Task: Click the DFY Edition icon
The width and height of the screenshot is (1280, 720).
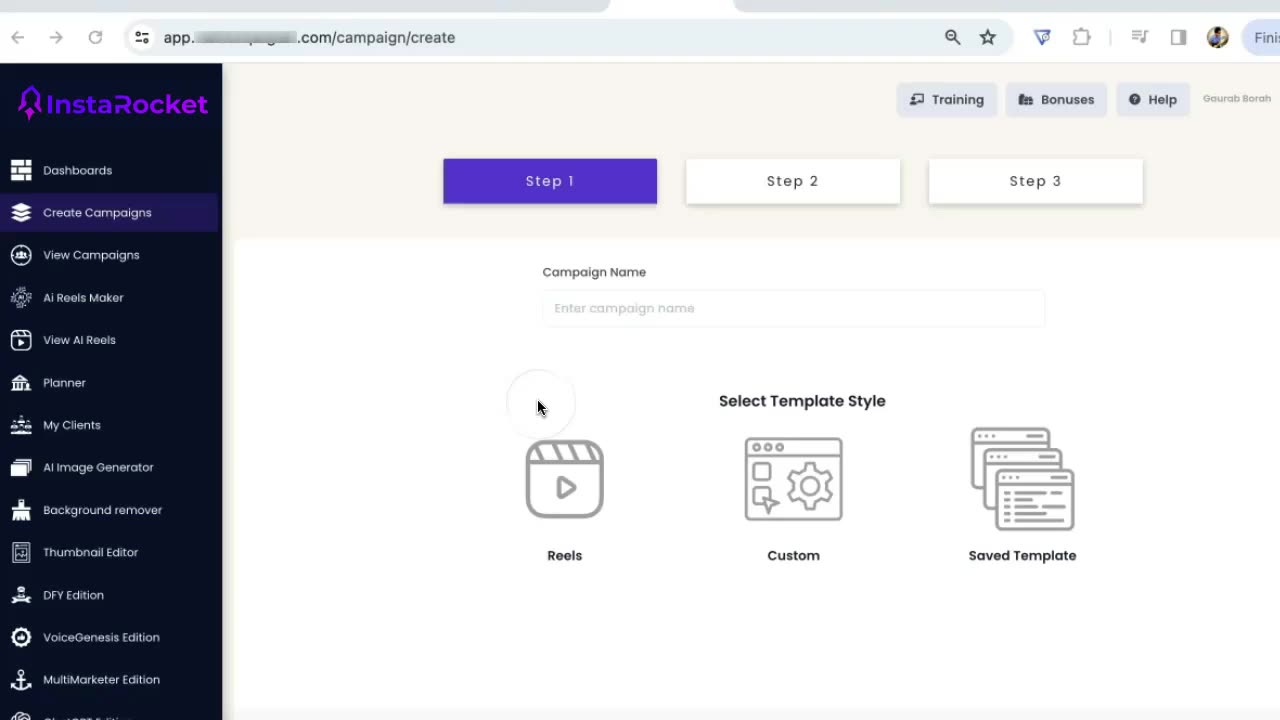Action: [x=21, y=595]
